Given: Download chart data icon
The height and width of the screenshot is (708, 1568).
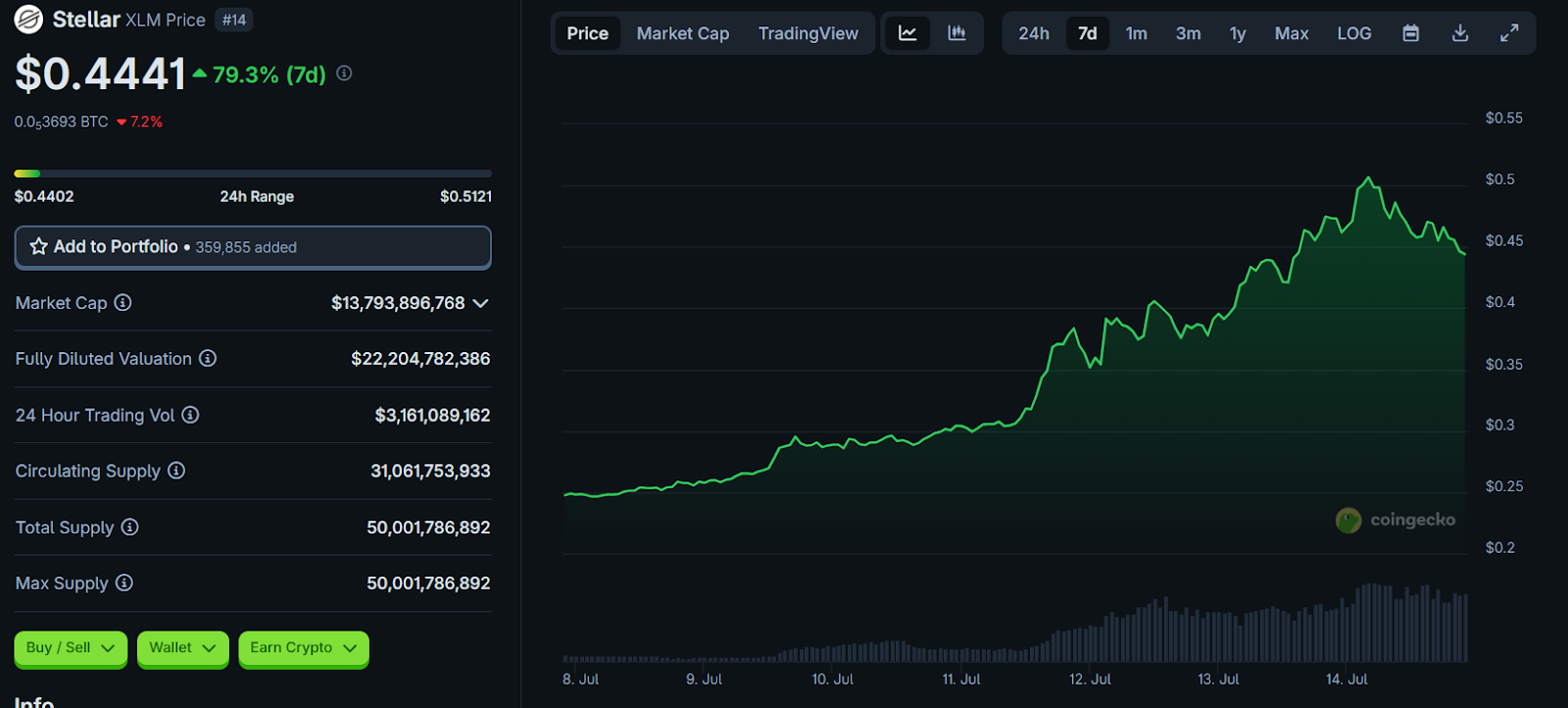Looking at the screenshot, I should click(x=1460, y=33).
